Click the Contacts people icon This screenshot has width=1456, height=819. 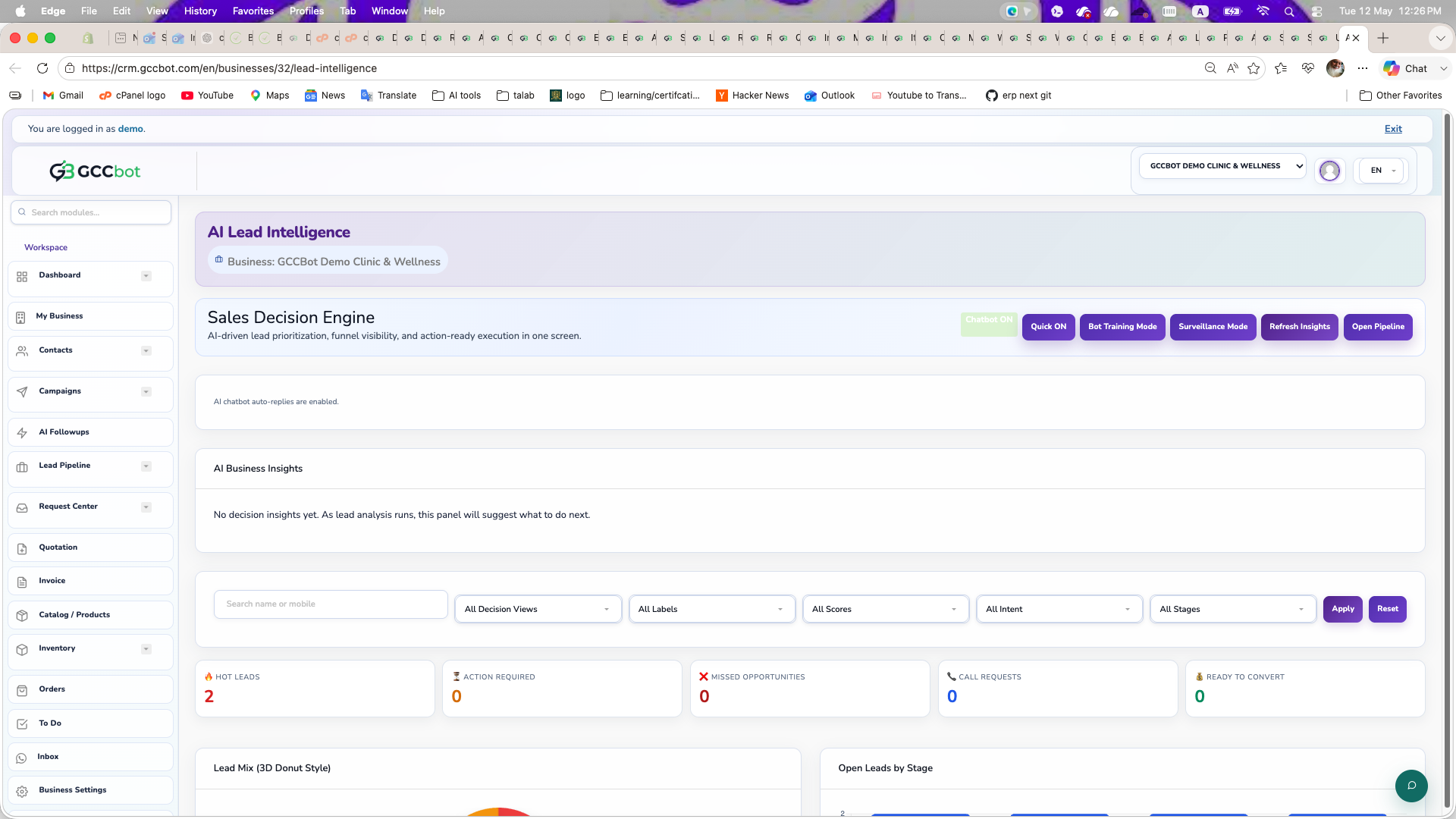point(22,350)
